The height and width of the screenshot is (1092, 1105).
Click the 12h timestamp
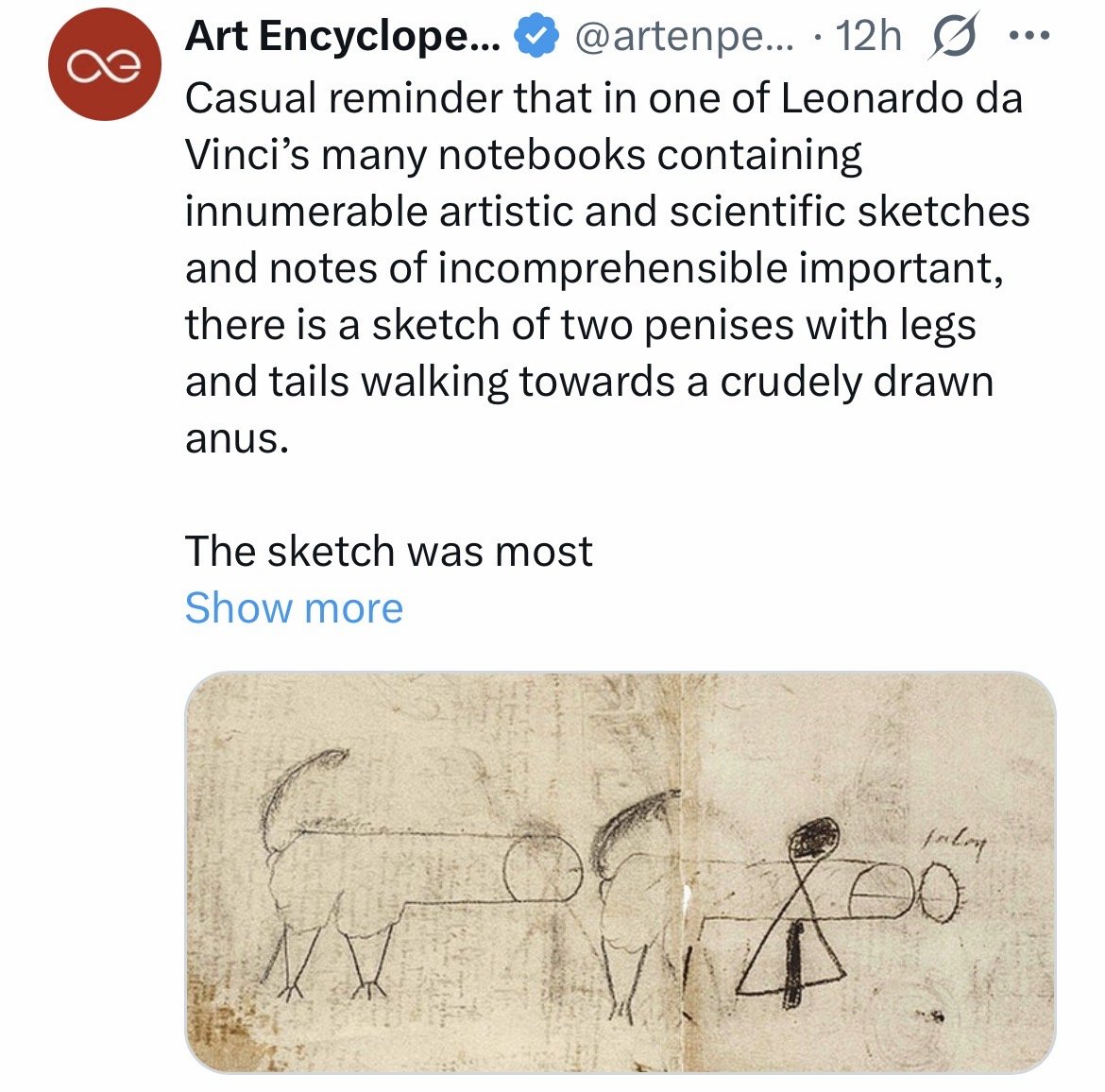tap(868, 37)
